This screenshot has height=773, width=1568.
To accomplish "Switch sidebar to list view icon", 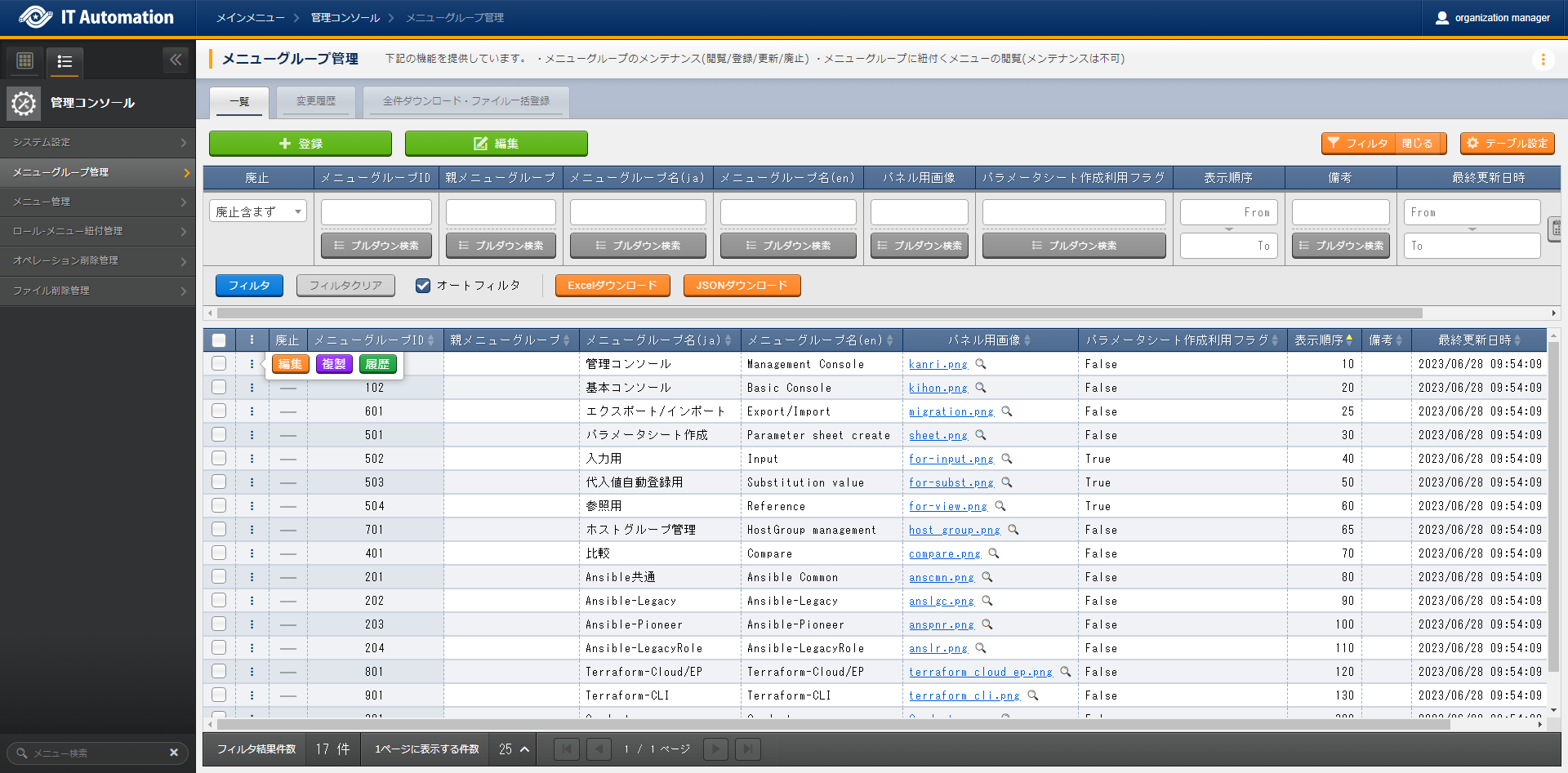I will coord(65,61).
